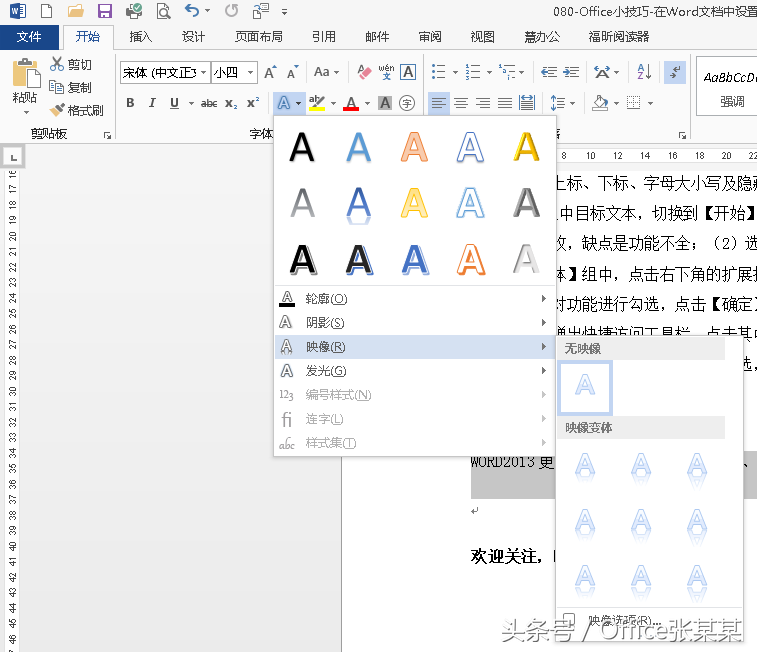The width and height of the screenshot is (757, 652).
Task: Open the 阴影(S) shadow menu item
Action: coord(325,323)
